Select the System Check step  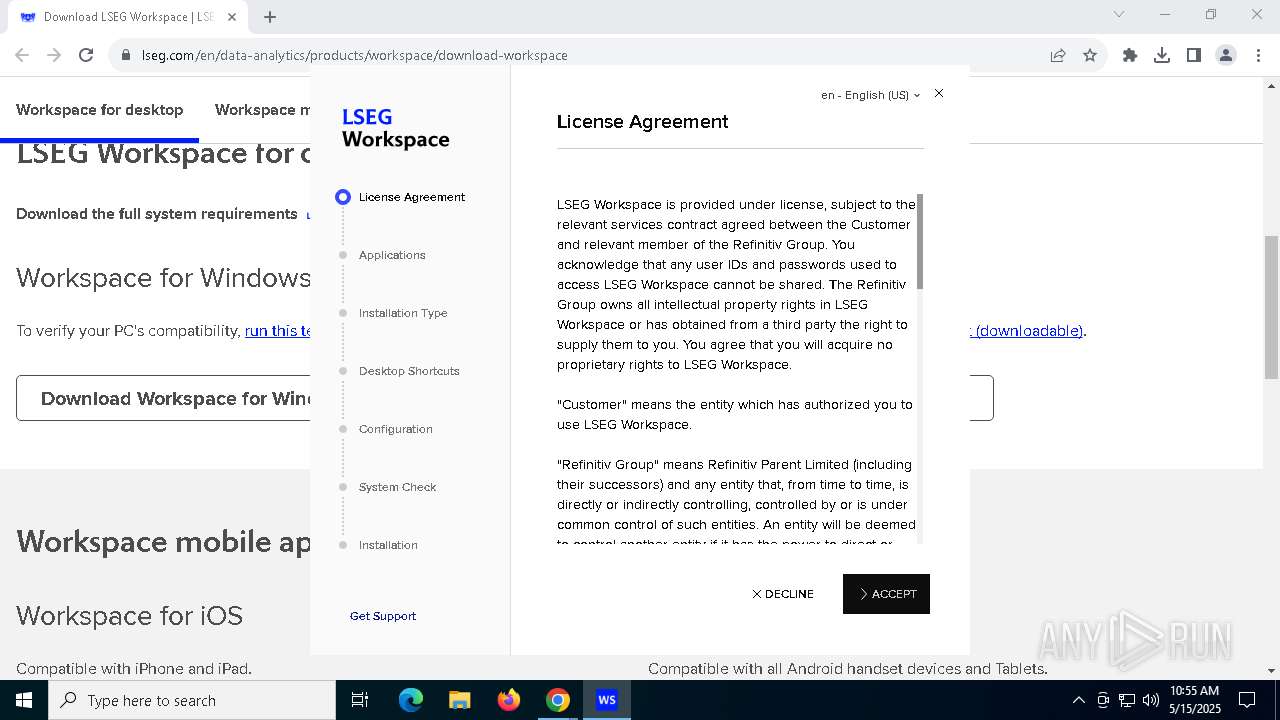click(388, 487)
